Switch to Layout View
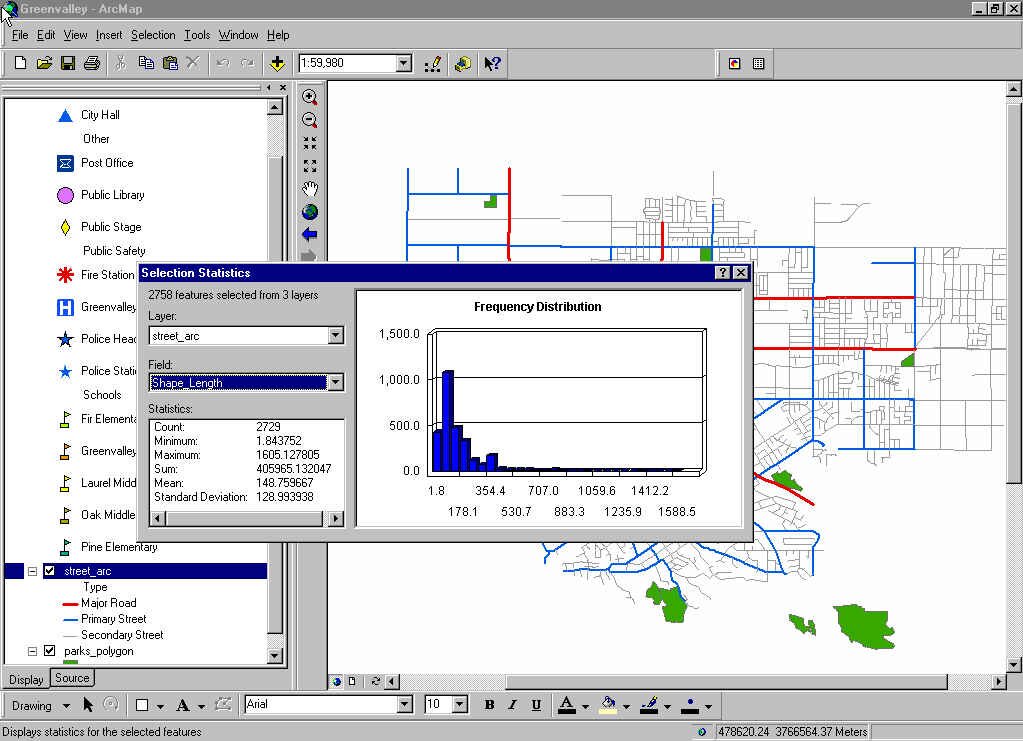This screenshot has width=1023, height=741. pyautogui.click(x=352, y=681)
